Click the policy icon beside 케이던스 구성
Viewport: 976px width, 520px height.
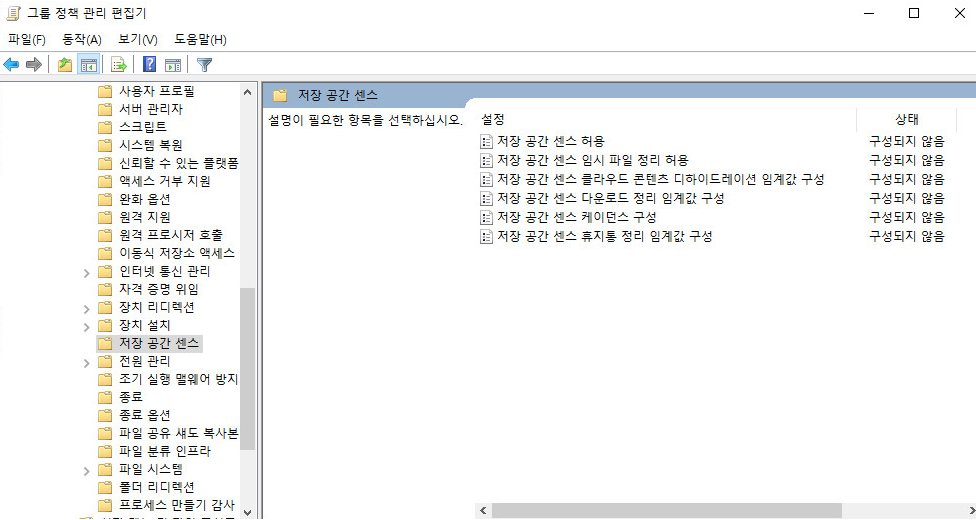click(487, 217)
